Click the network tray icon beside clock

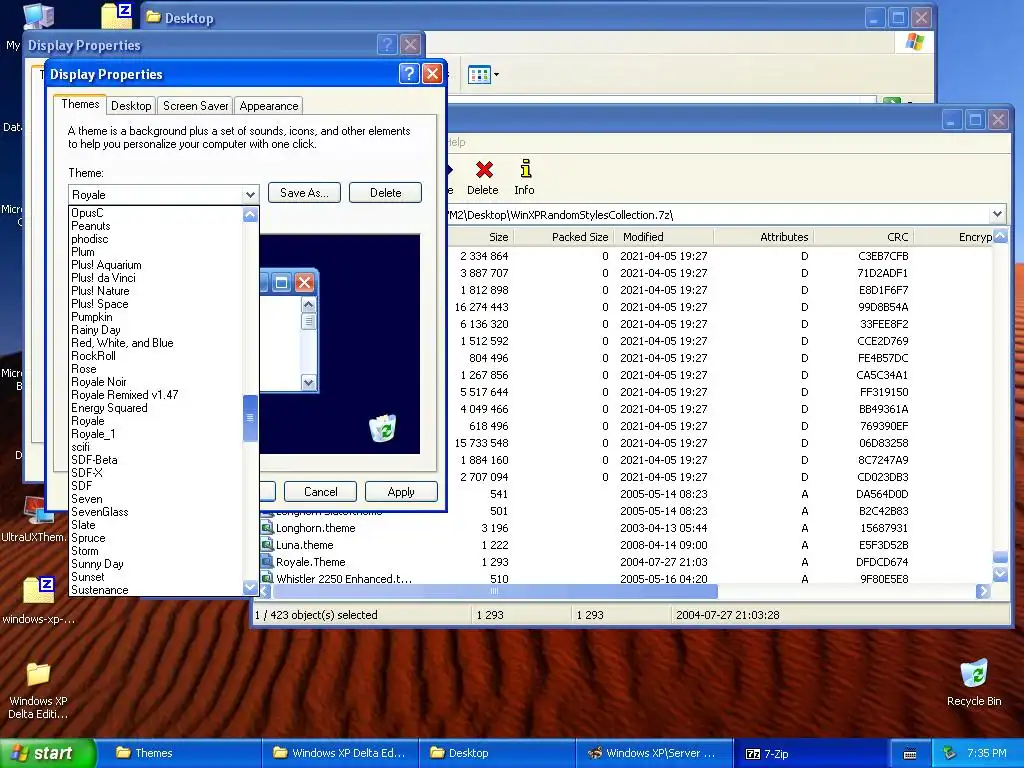coord(950,754)
